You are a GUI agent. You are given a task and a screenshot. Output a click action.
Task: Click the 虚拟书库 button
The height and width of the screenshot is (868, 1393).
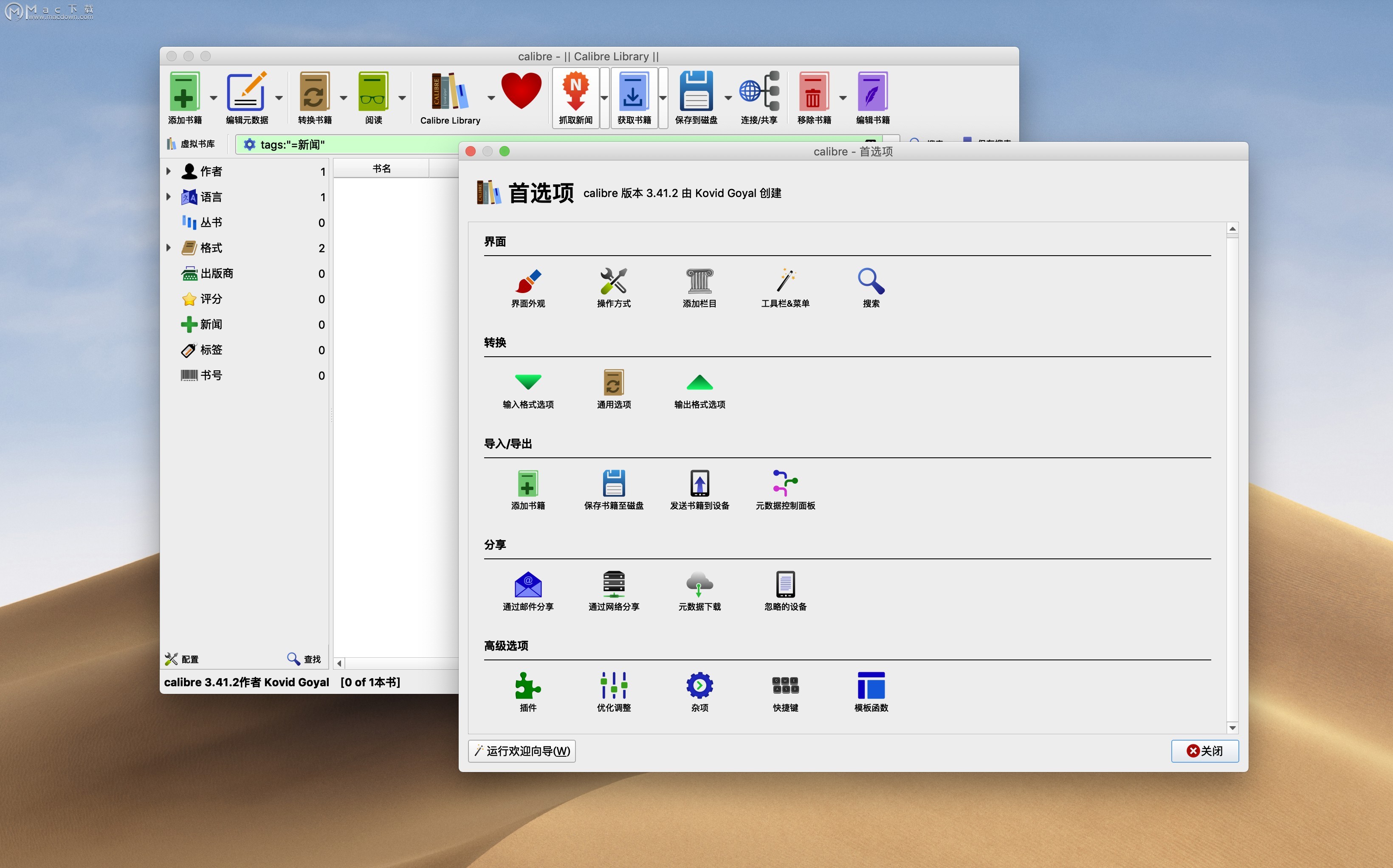coord(191,144)
